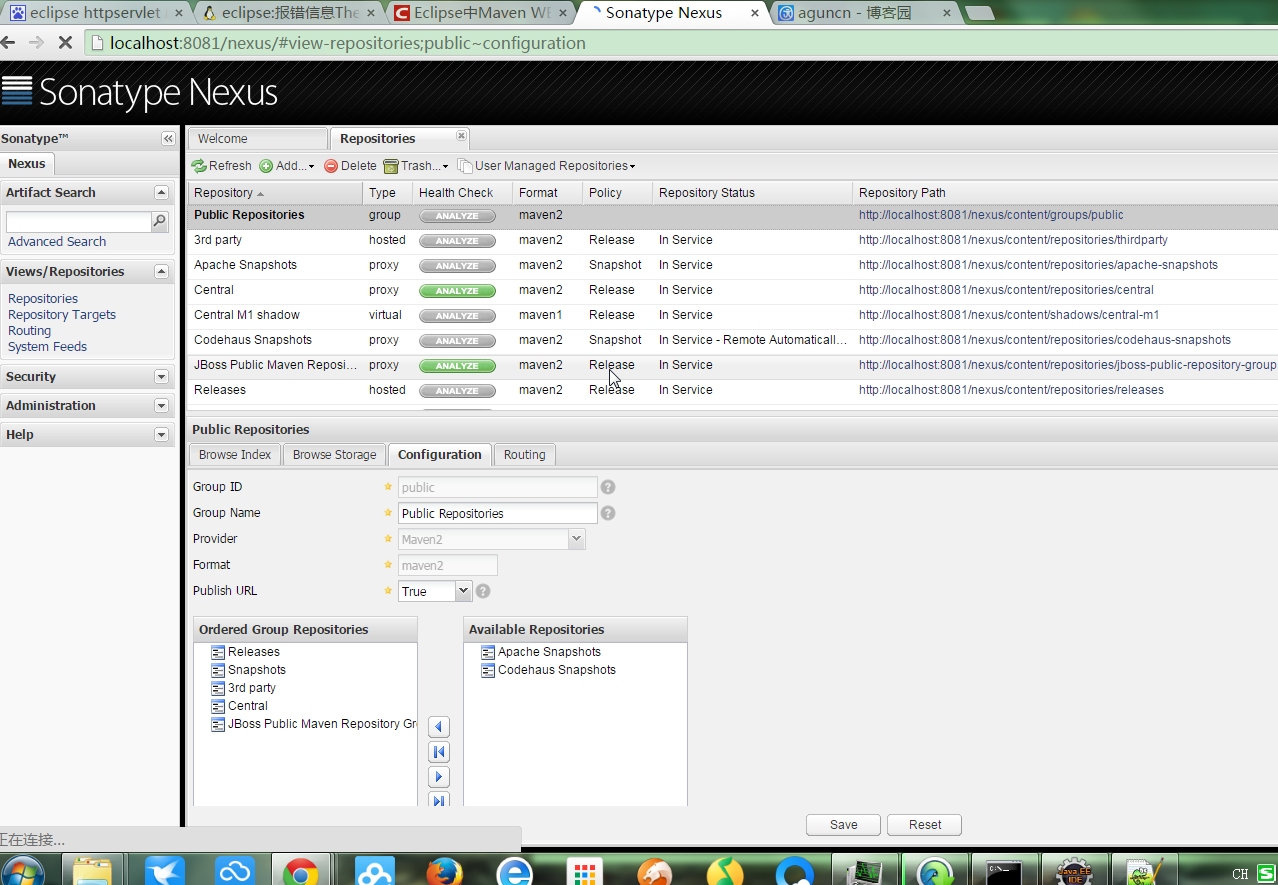Open Routing link in sidebar

pos(29,331)
